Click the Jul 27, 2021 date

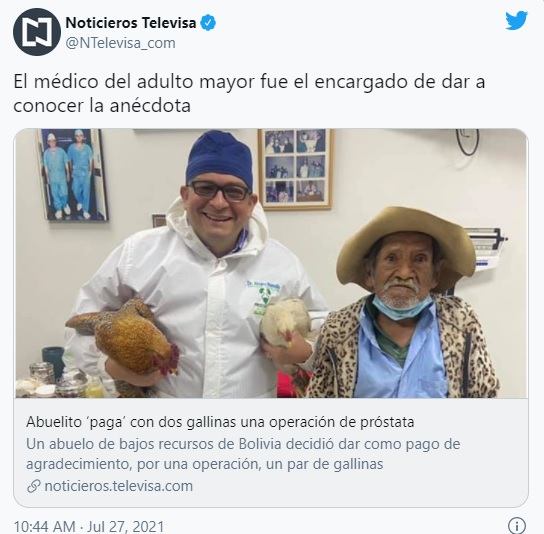pyautogui.click(x=125, y=526)
